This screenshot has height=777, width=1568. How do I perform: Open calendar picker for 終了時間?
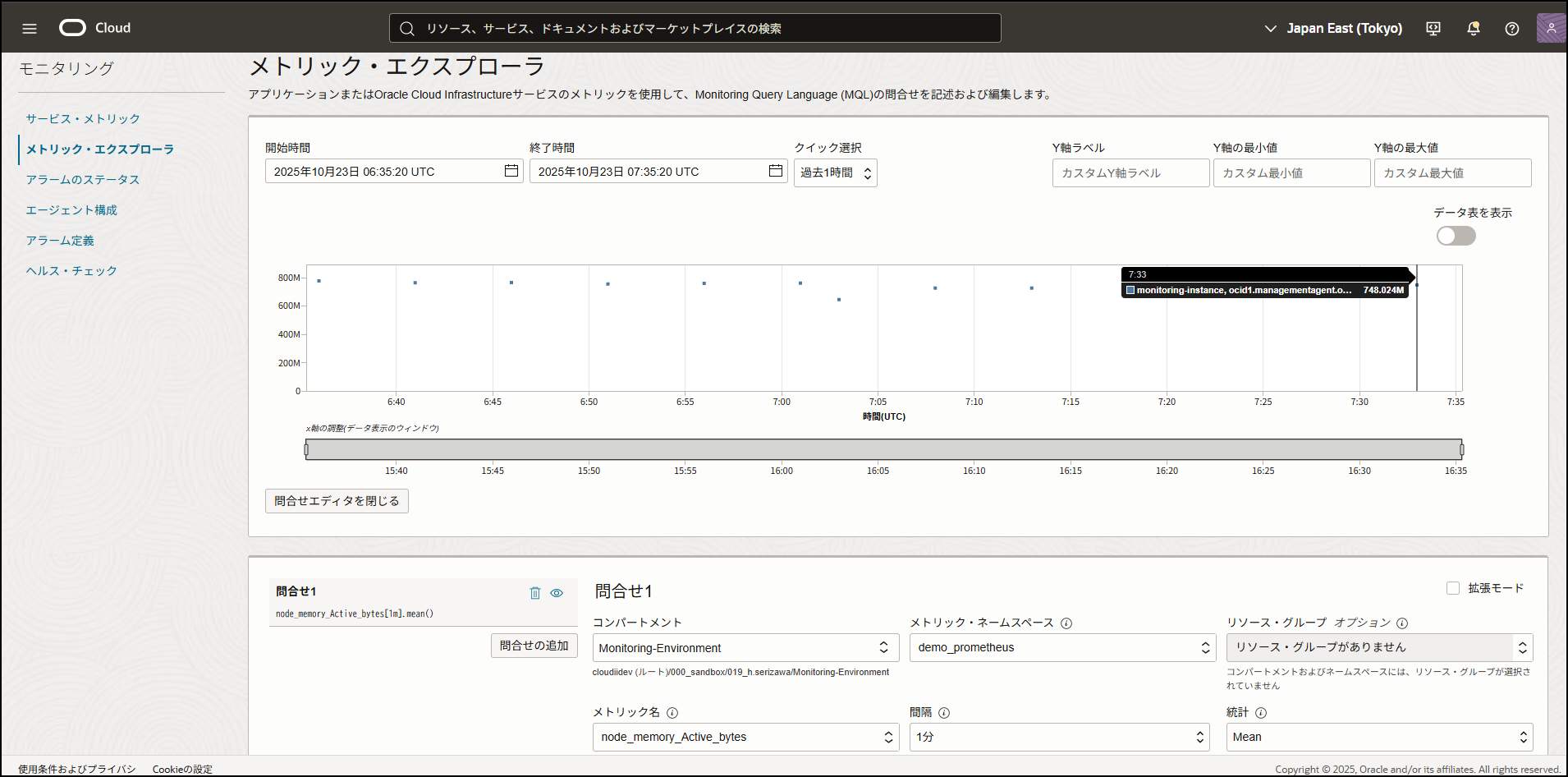[775, 171]
